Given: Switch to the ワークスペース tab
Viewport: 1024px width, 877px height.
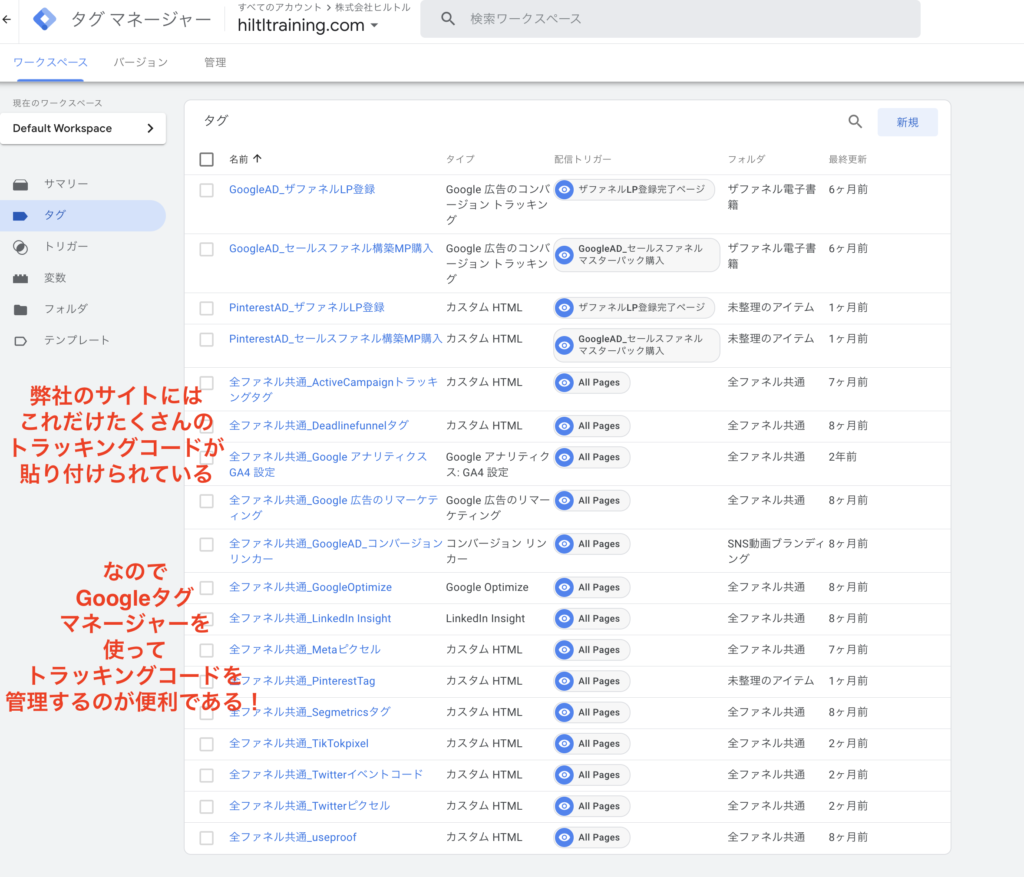Looking at the screenshot, I should coord(50,63).
